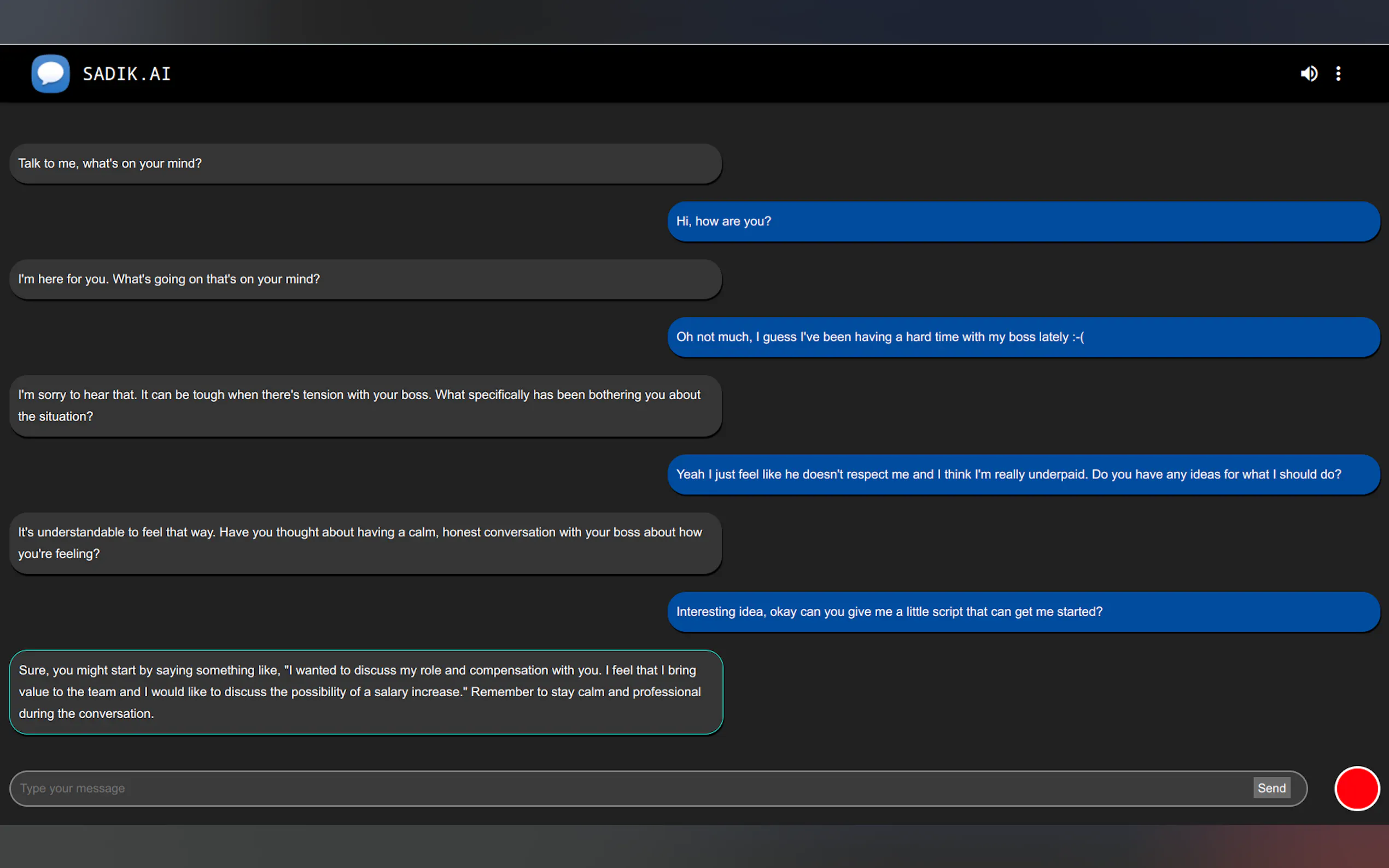Screen dimensions: 1389x868
Task: Click the SADIK.AI title text
Action: [x=127, y=74]
